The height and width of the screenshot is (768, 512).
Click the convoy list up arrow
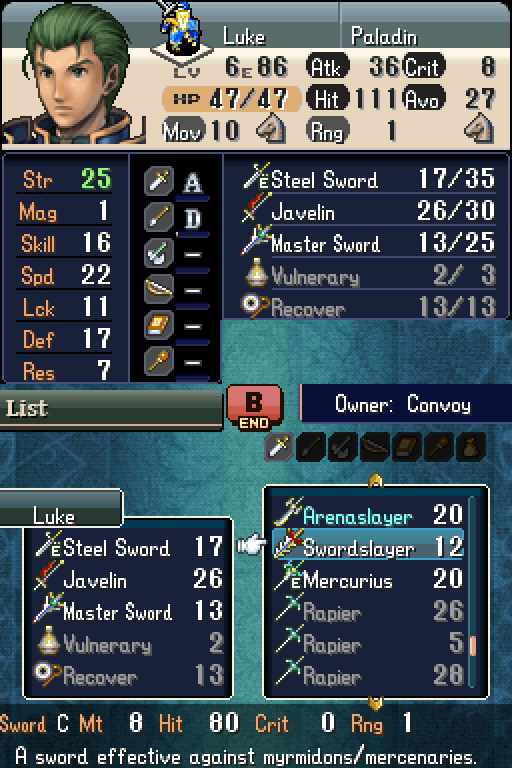coord(375,480)
